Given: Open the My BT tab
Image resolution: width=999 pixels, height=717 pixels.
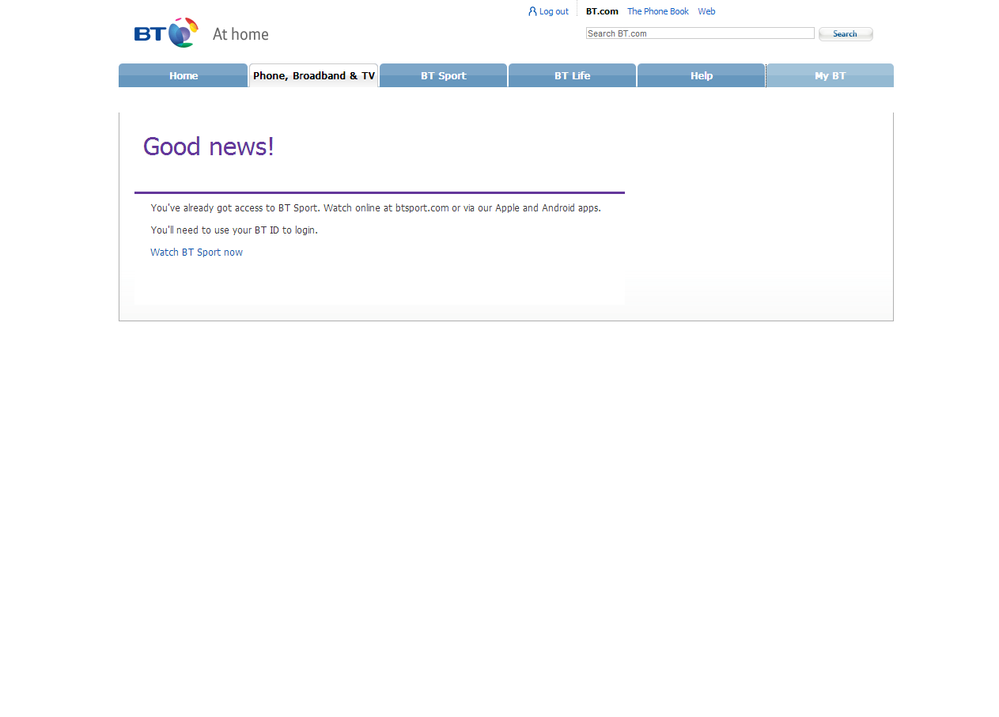Looking at the screenshot, I should click(x=830, y=75).
